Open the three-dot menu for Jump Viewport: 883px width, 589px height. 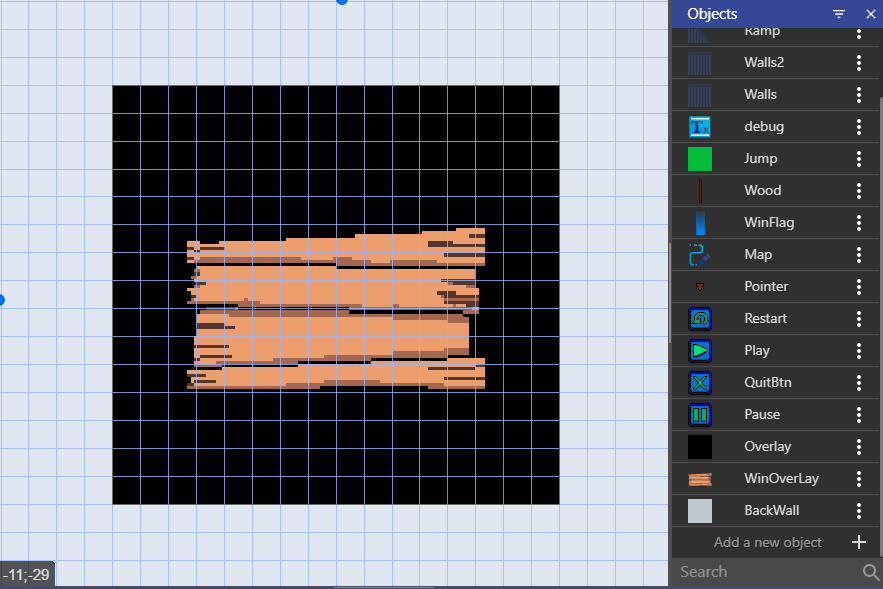coord(859,159)
